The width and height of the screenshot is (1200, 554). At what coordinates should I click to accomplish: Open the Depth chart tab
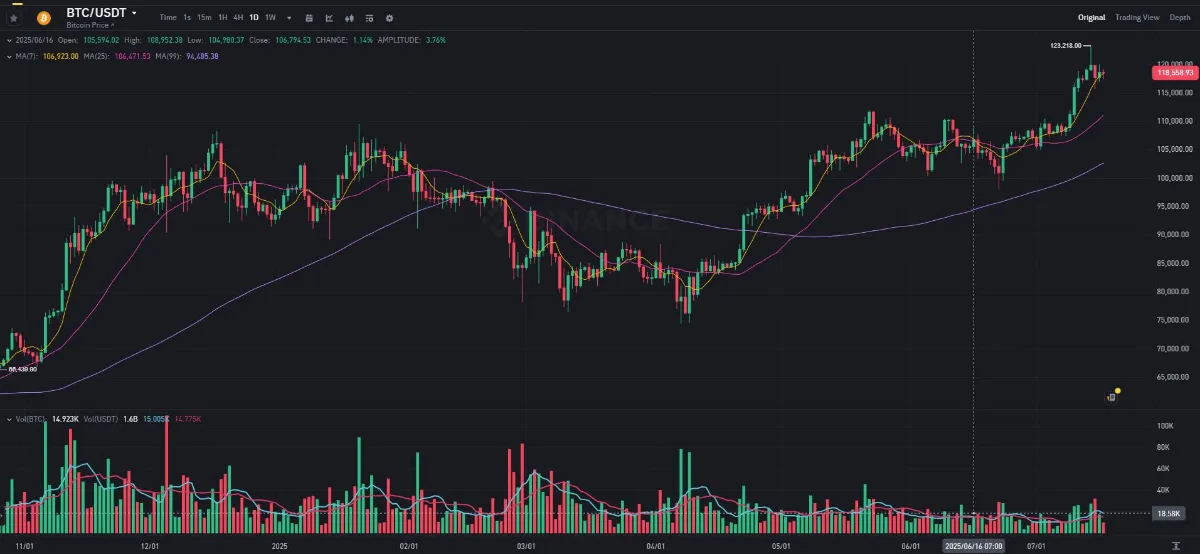pyautogui.click(x=1179, y=18)
